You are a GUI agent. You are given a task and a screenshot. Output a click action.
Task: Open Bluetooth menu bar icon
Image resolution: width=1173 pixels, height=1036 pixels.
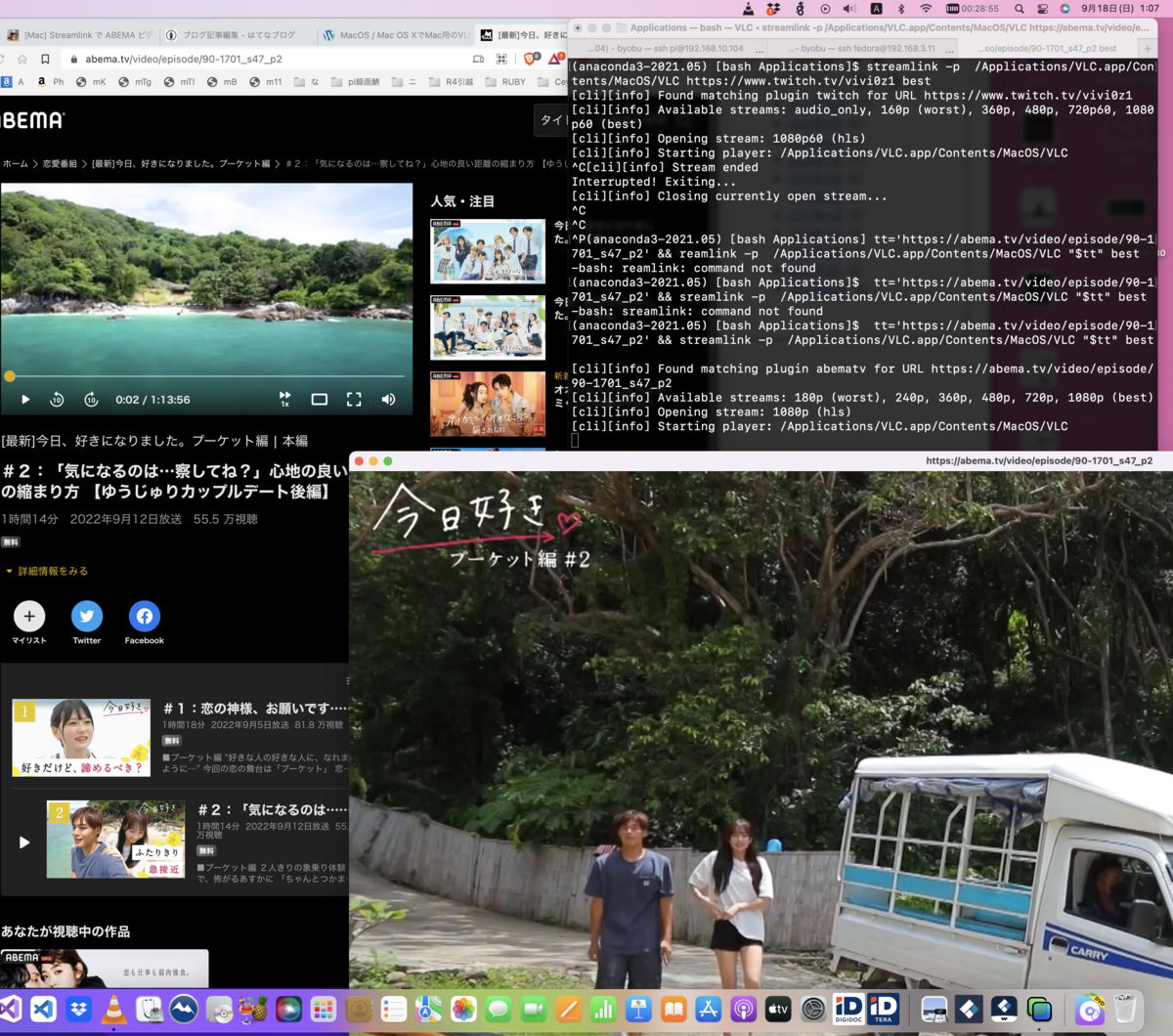tap(900, 8)
